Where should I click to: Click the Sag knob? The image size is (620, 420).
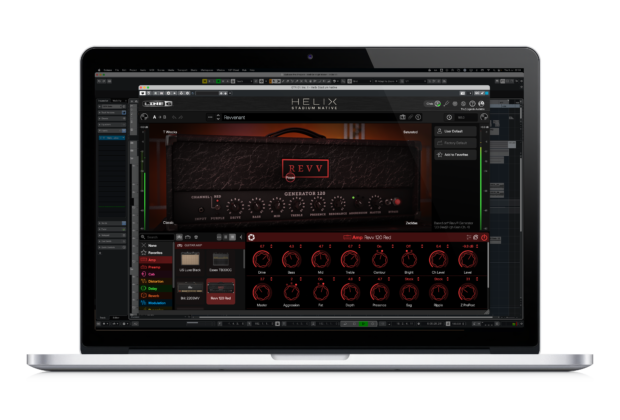pyautogui.click(x=409, y=293)
